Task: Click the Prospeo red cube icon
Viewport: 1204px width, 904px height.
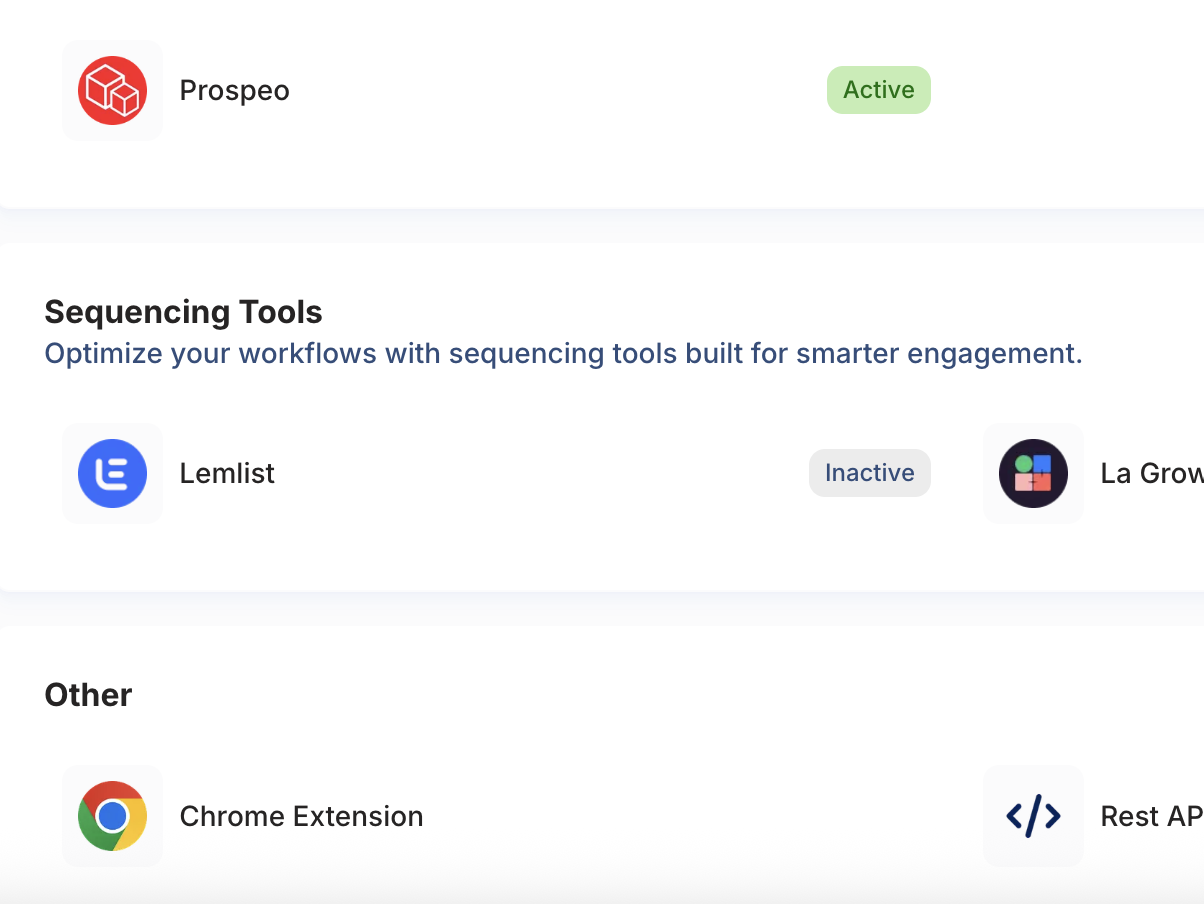Action: tap(112, 90)
